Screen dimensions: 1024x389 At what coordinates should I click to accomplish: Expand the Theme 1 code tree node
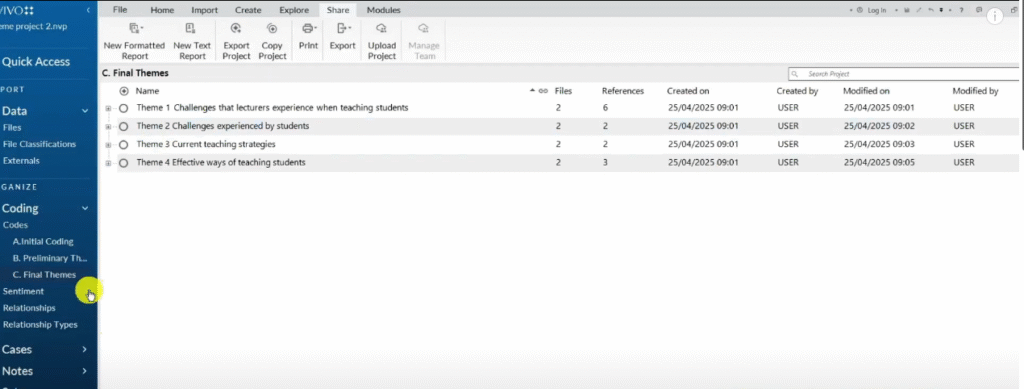coord(108,108)
